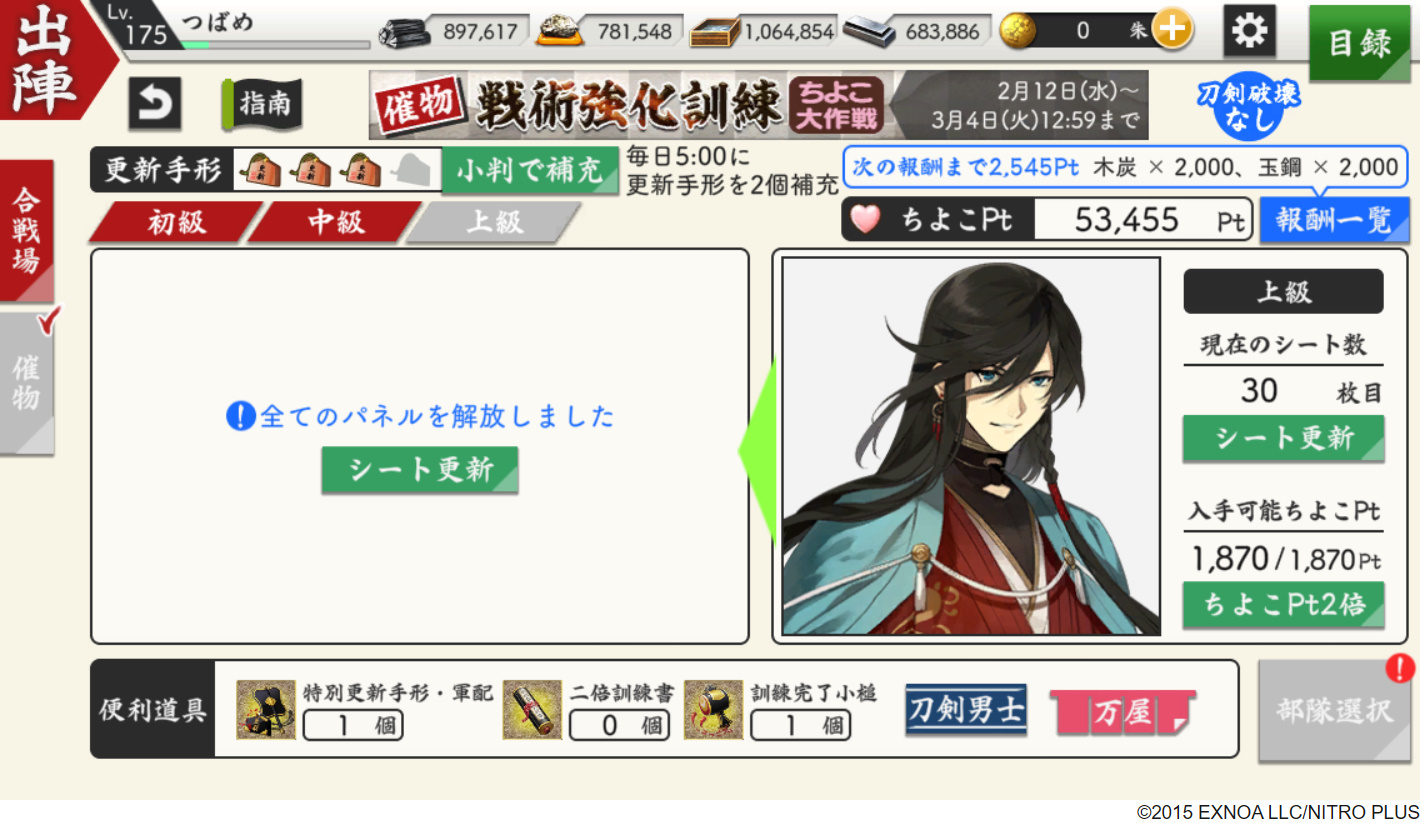Open the 万屋 shop dropdown
This screenshot has width=1420, height=823.
(1123, 713)
